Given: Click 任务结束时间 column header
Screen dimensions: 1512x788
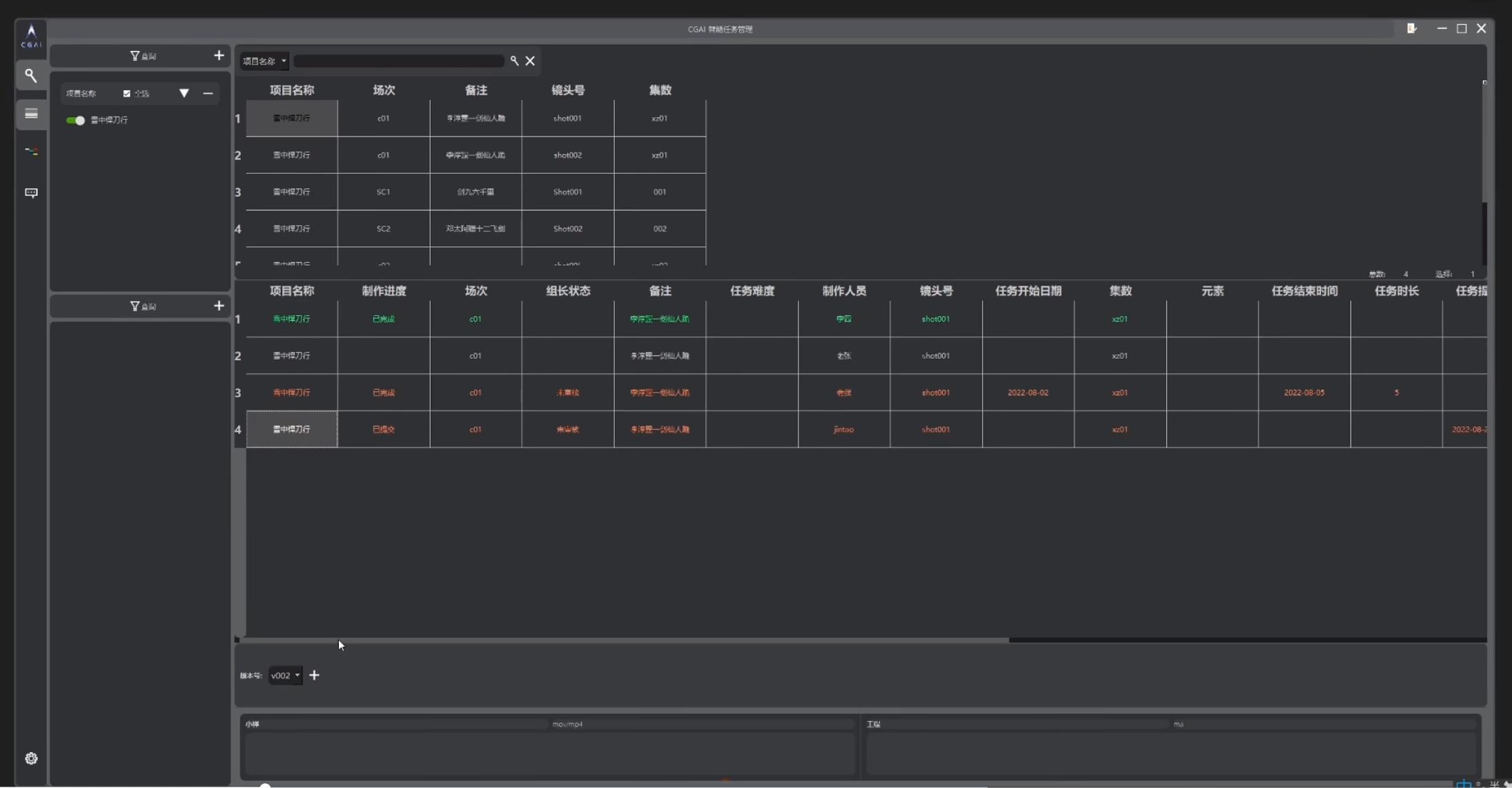Looking at the screenshot, I should click(x=1304, y=291).
